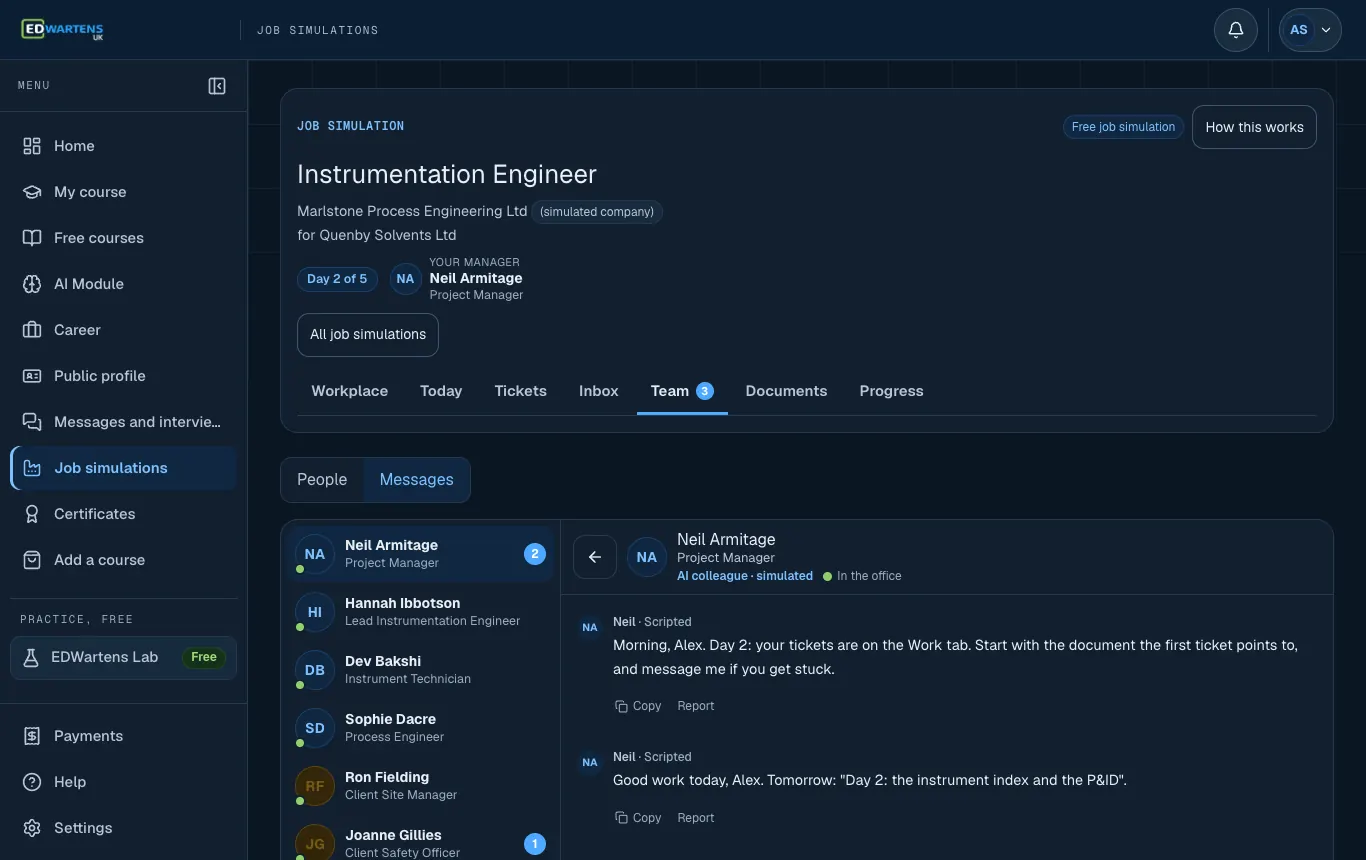Click the EDWartens Lab flask icon
Image resolution: width=1366 pixels, height=860 pixels.
[x=31, y=657]
